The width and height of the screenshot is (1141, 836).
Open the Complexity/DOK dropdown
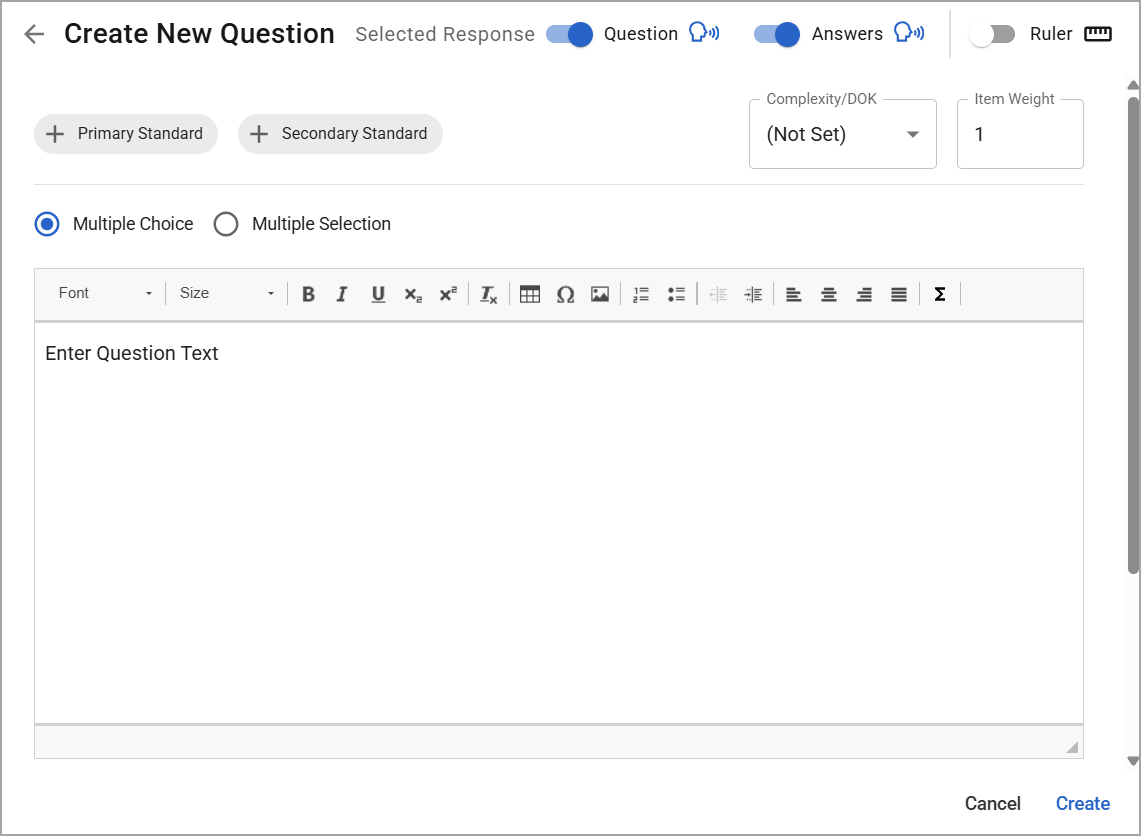point(843,134)
